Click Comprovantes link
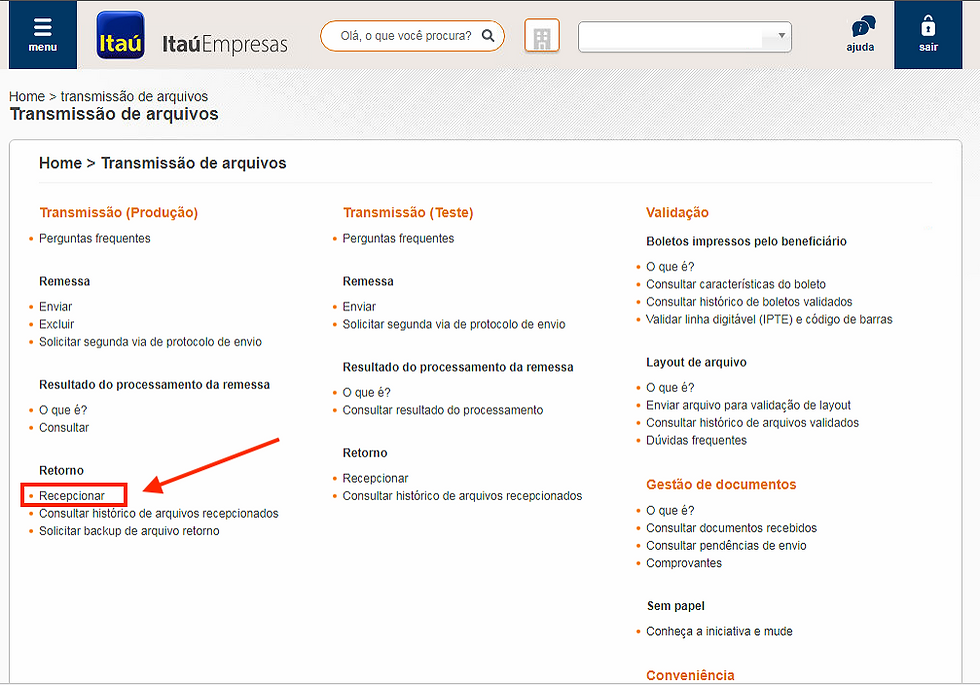 [x=684, y=562]
